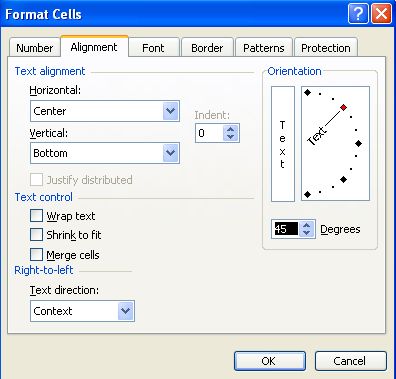Click the red 45-degree orientation marker
This screenshot has height=379, width=396.
coord(343,107)
